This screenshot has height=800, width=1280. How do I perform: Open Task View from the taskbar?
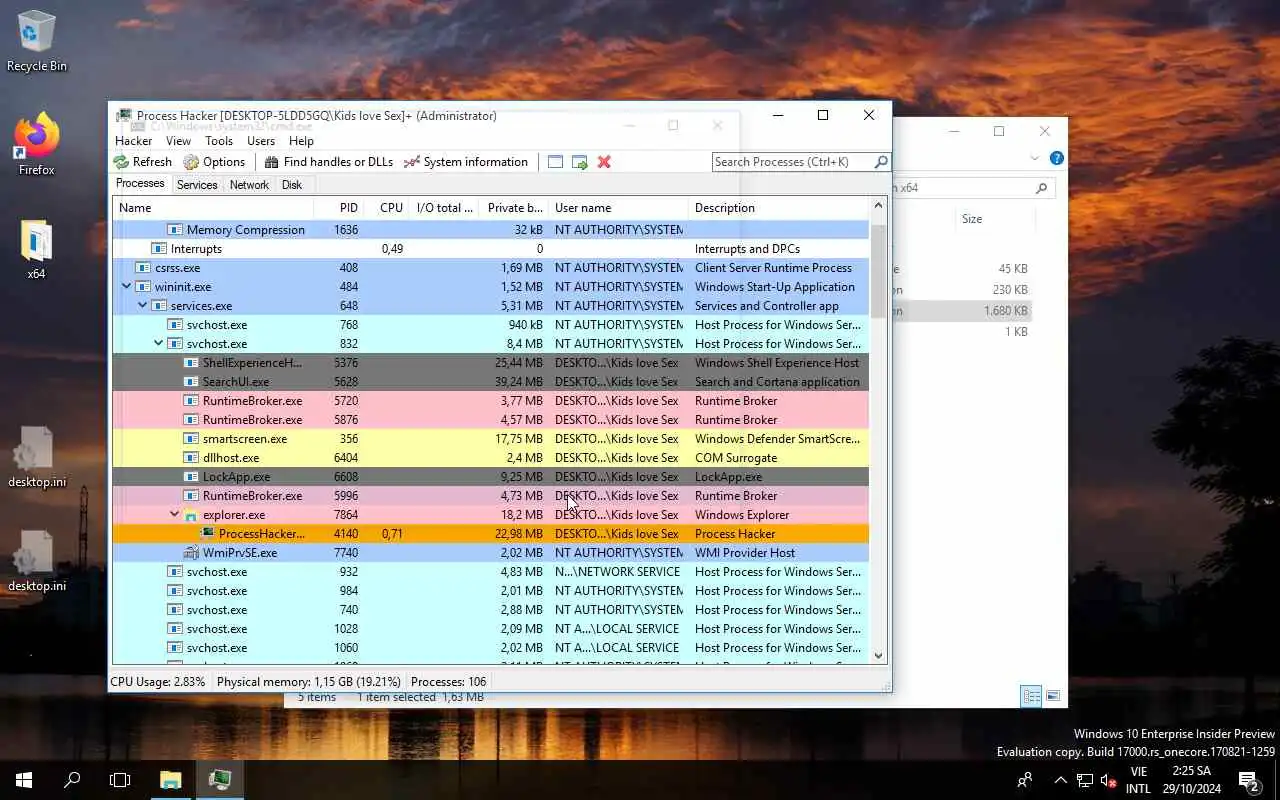(x=120, y=780)
